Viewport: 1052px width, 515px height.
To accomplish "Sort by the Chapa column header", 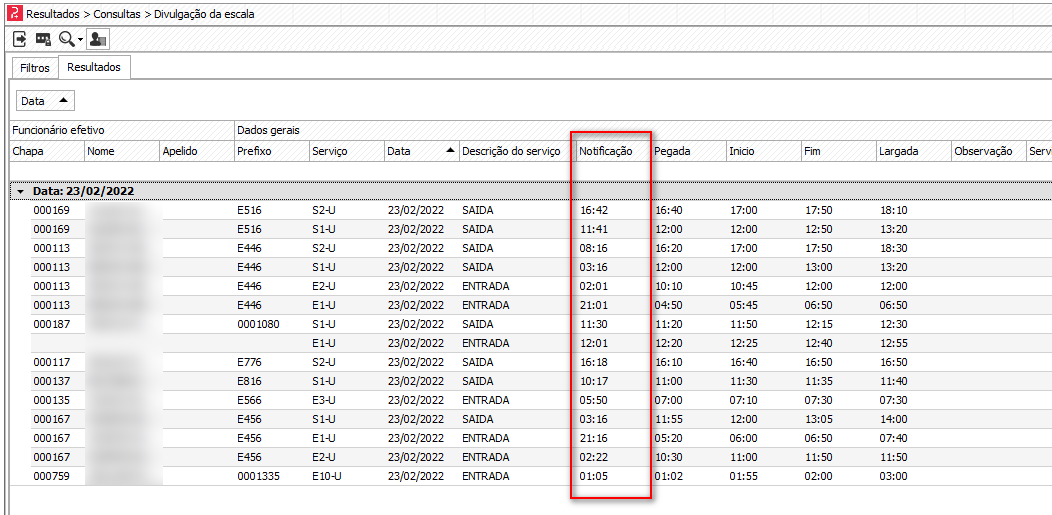I will [46, 152].
